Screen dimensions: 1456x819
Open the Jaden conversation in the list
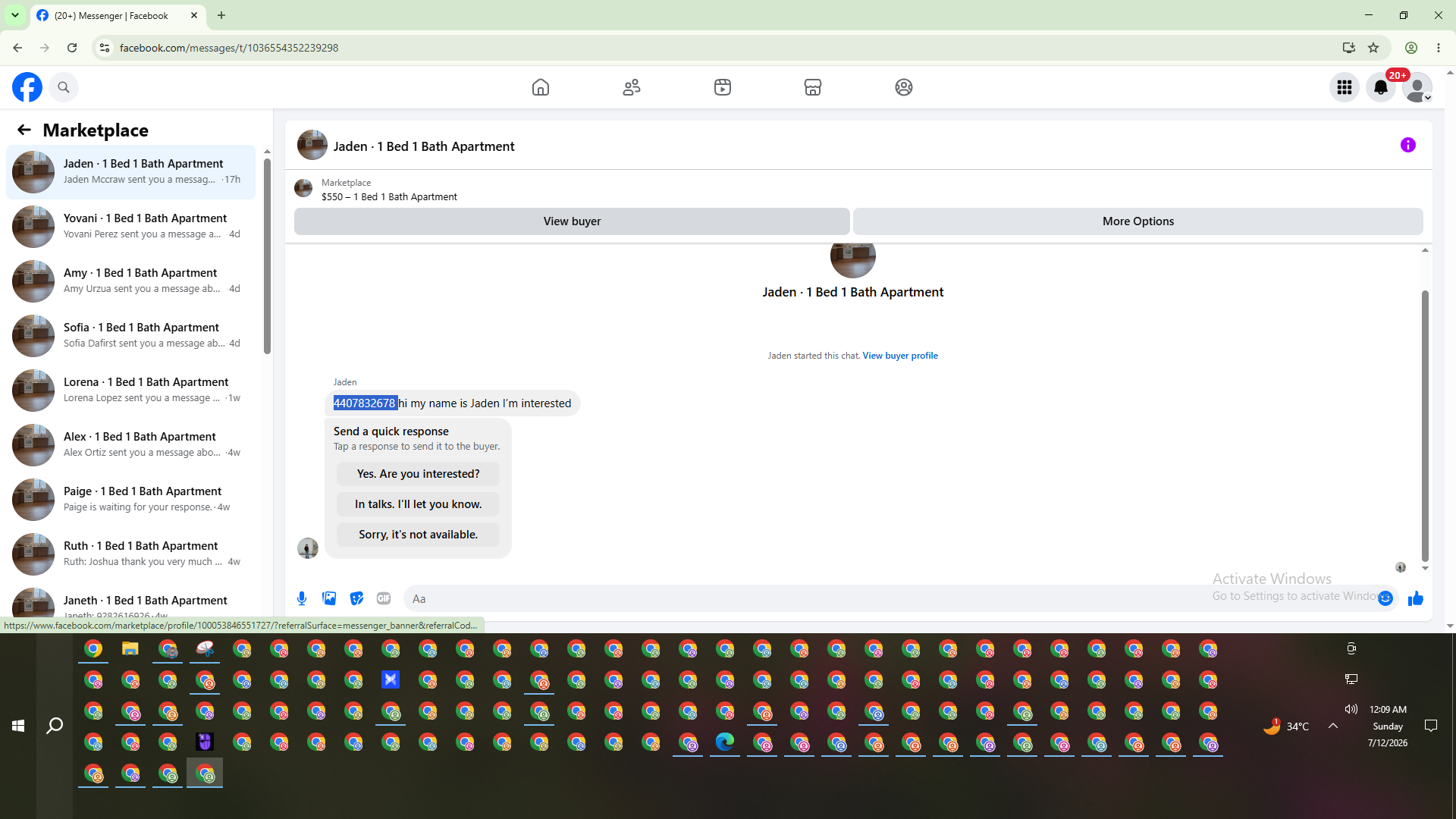coord(130,172)
